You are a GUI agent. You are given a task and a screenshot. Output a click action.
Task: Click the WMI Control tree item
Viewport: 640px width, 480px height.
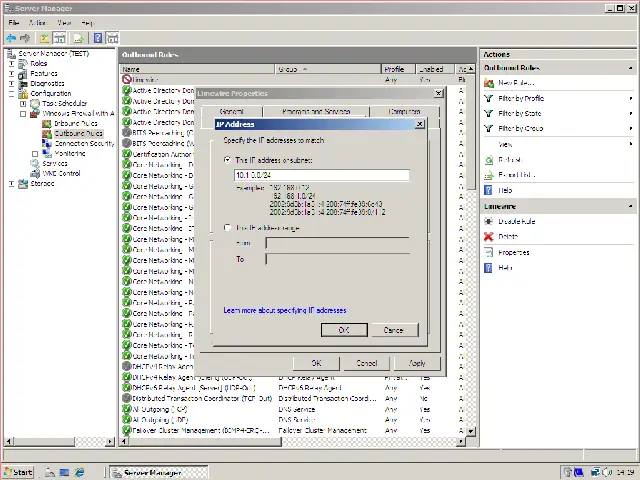tap(61, 173)
